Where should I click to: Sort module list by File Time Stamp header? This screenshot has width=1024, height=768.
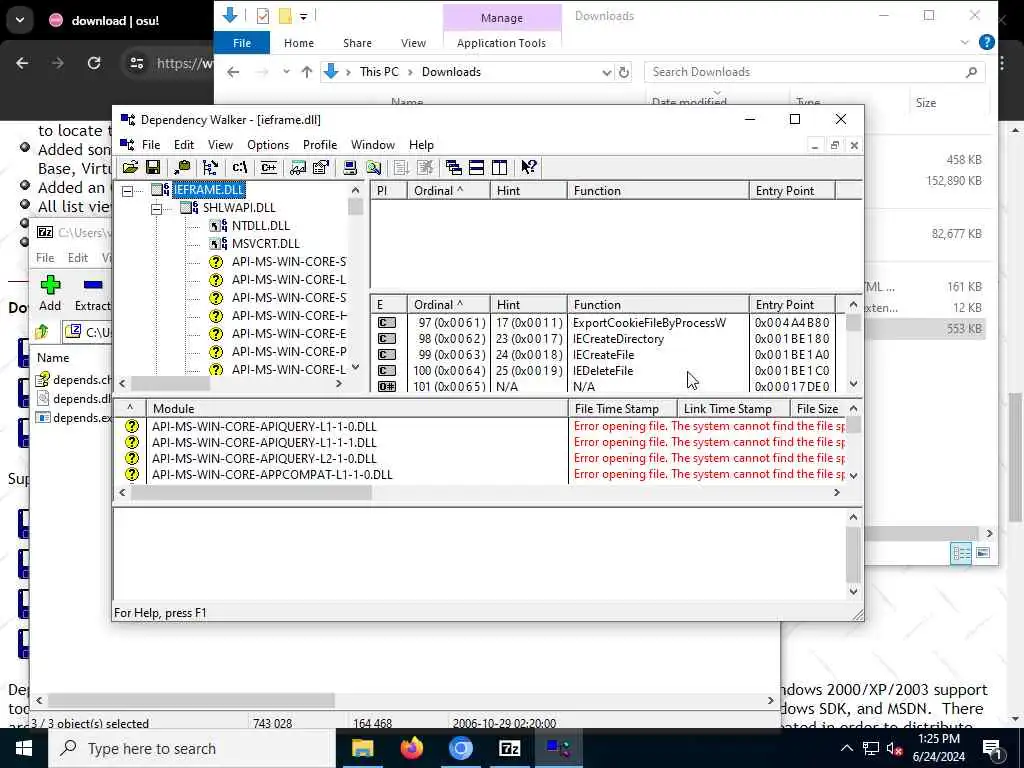tap(622, 409)
